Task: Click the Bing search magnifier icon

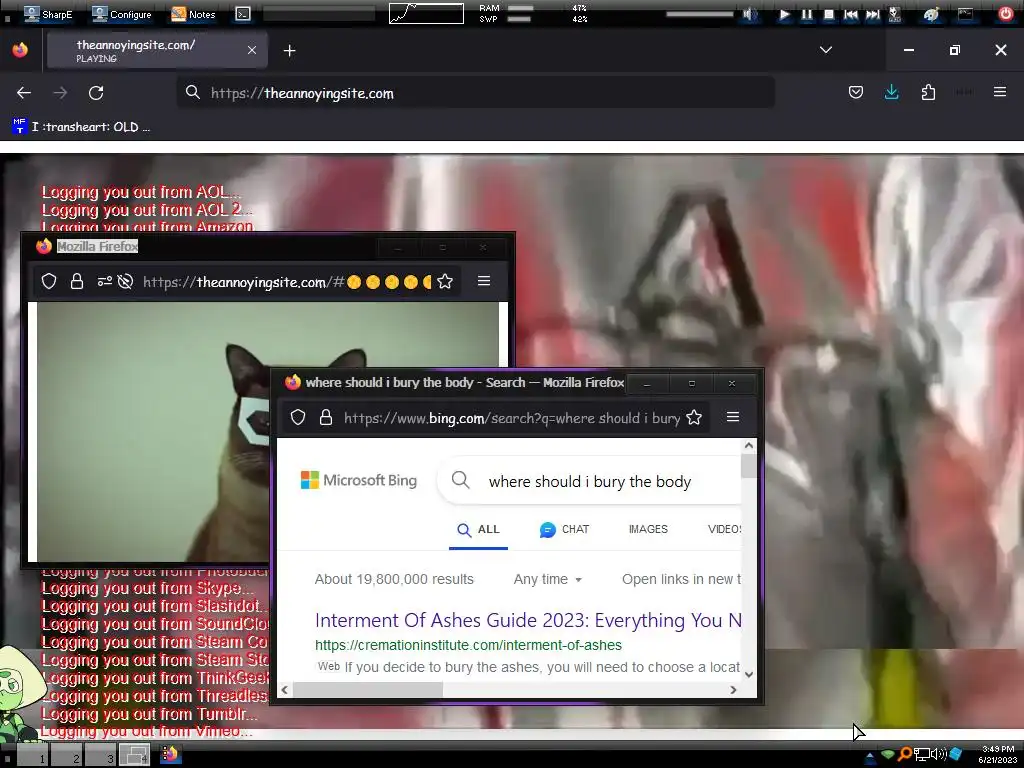Action: tap(460, 480)
